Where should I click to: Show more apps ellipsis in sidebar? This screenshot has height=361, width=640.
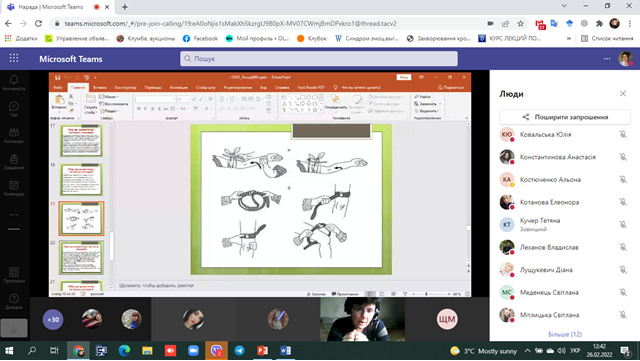coord(14,215)
